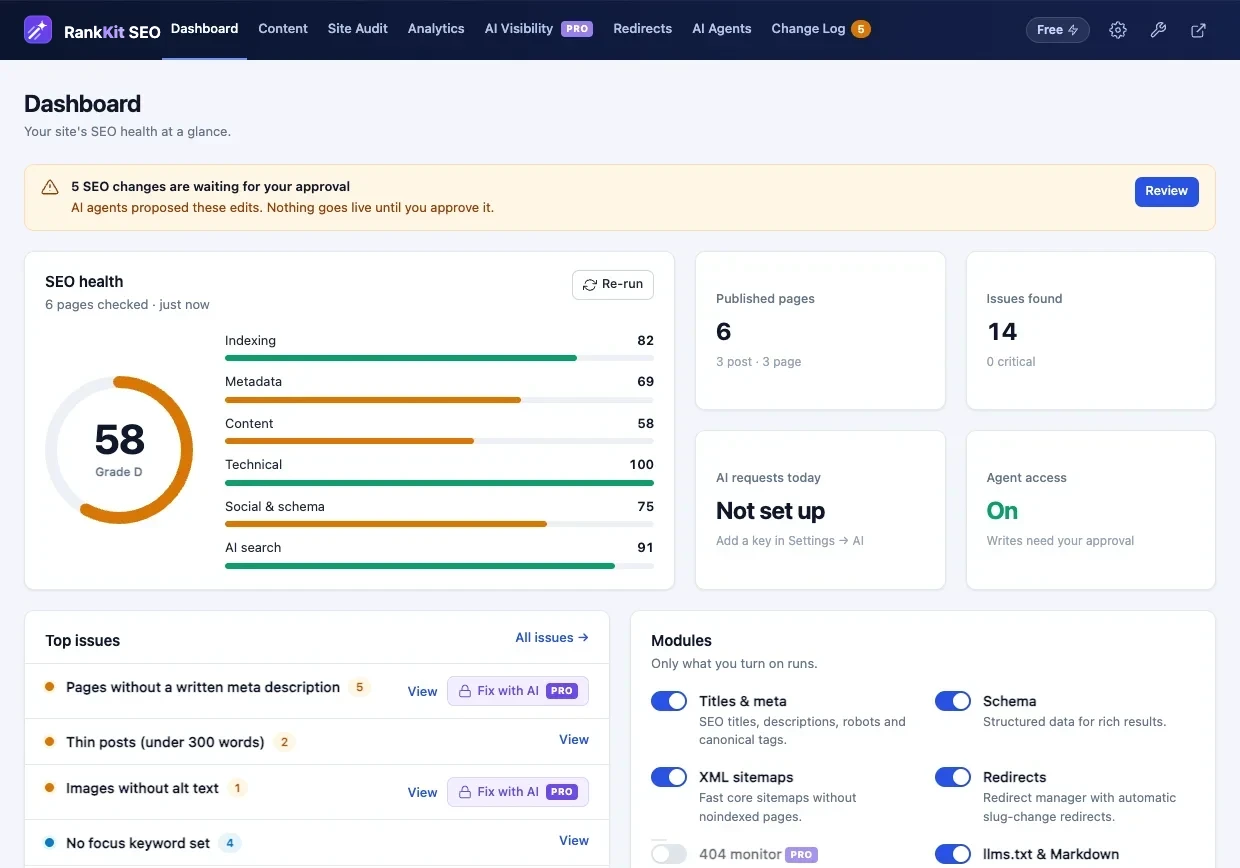Viewport: 1240px width, 868px height.
Task: Turn off the Redirects module toggle
Action: point(953,777)
